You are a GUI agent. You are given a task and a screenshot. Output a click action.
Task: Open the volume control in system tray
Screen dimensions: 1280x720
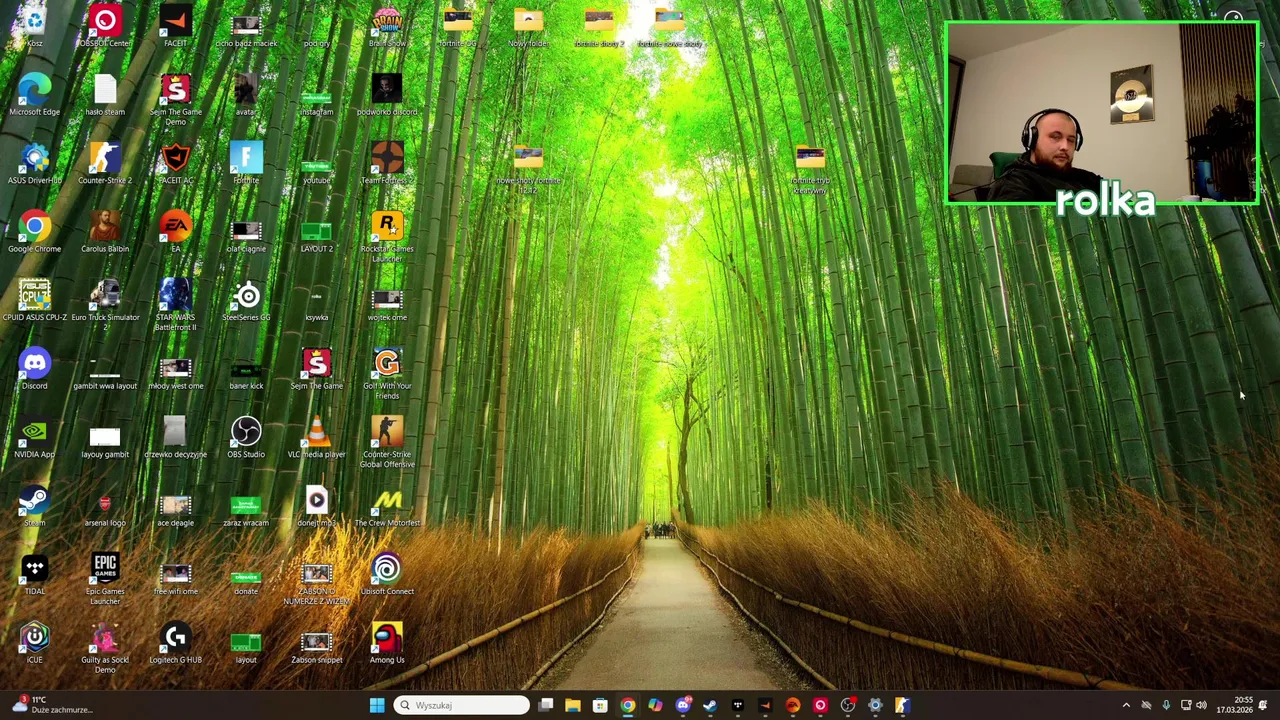(x=1201, y=705)
